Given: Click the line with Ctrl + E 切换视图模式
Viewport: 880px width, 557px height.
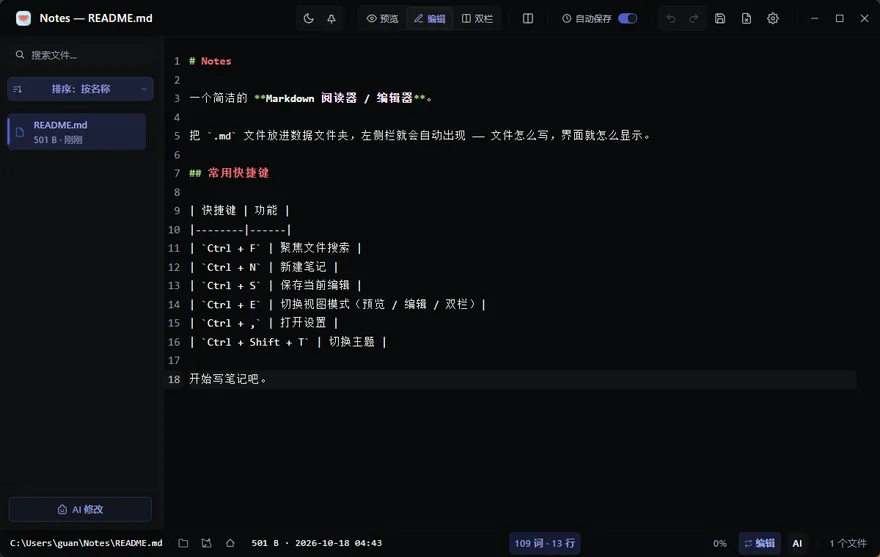Looking at the screenshot, I should coord(337,304).
